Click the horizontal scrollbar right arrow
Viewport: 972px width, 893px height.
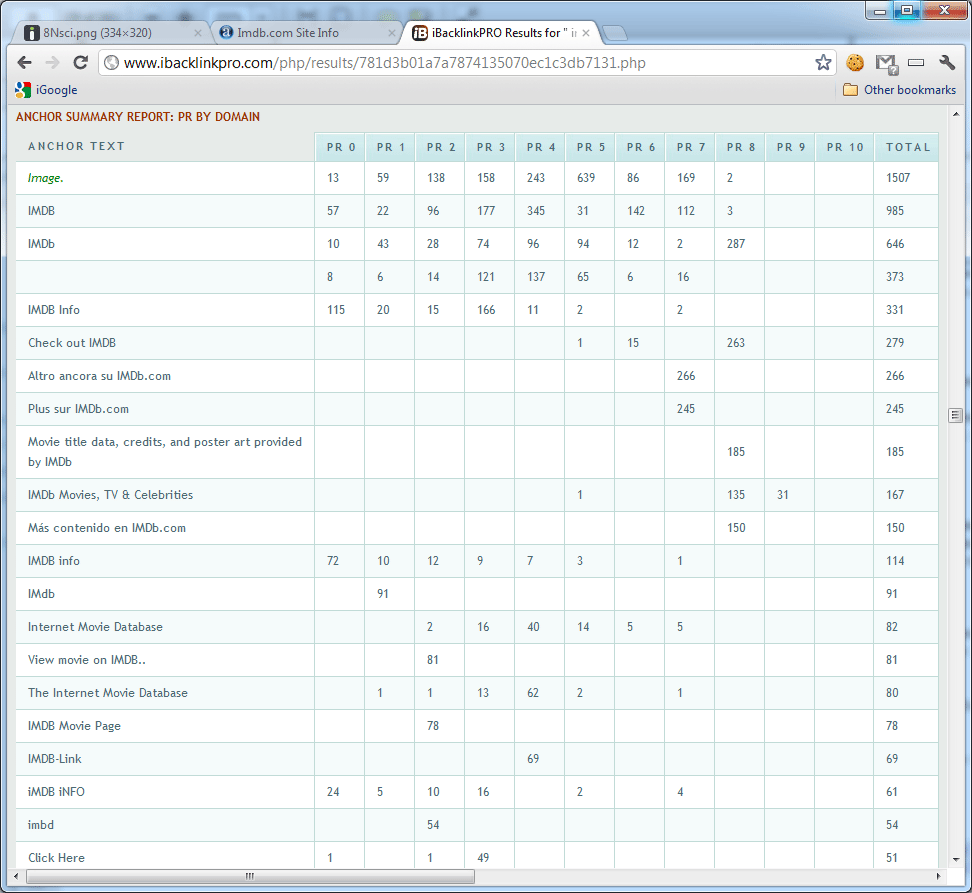[939, 876]
